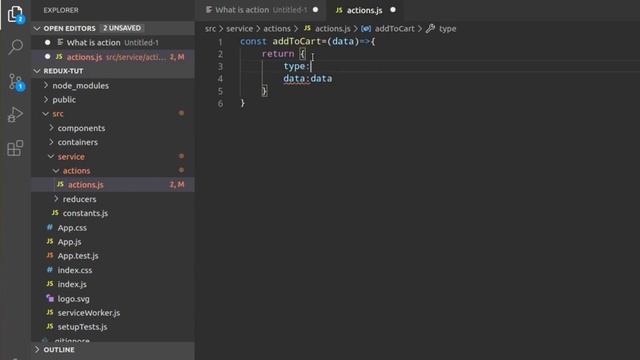
Task: Click the return keyword on line 2
Action: pyautogui.click(x=278, y=54)
